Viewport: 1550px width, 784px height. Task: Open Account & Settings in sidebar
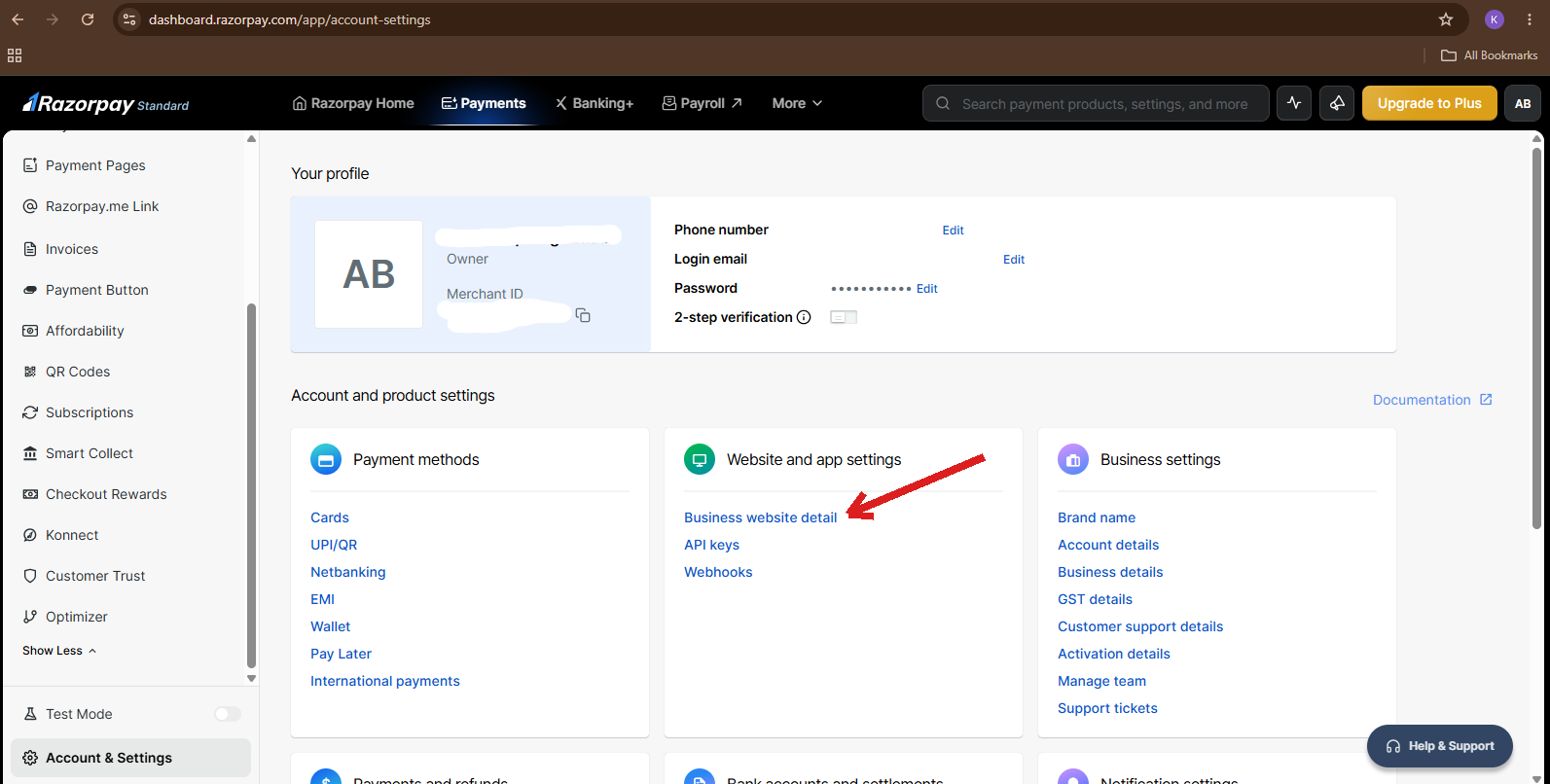click(130, 758)
